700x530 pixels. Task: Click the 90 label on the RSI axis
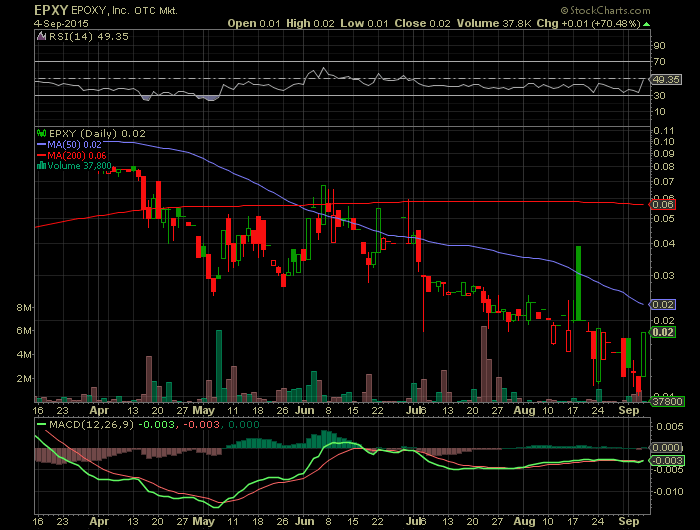point(659,46)
